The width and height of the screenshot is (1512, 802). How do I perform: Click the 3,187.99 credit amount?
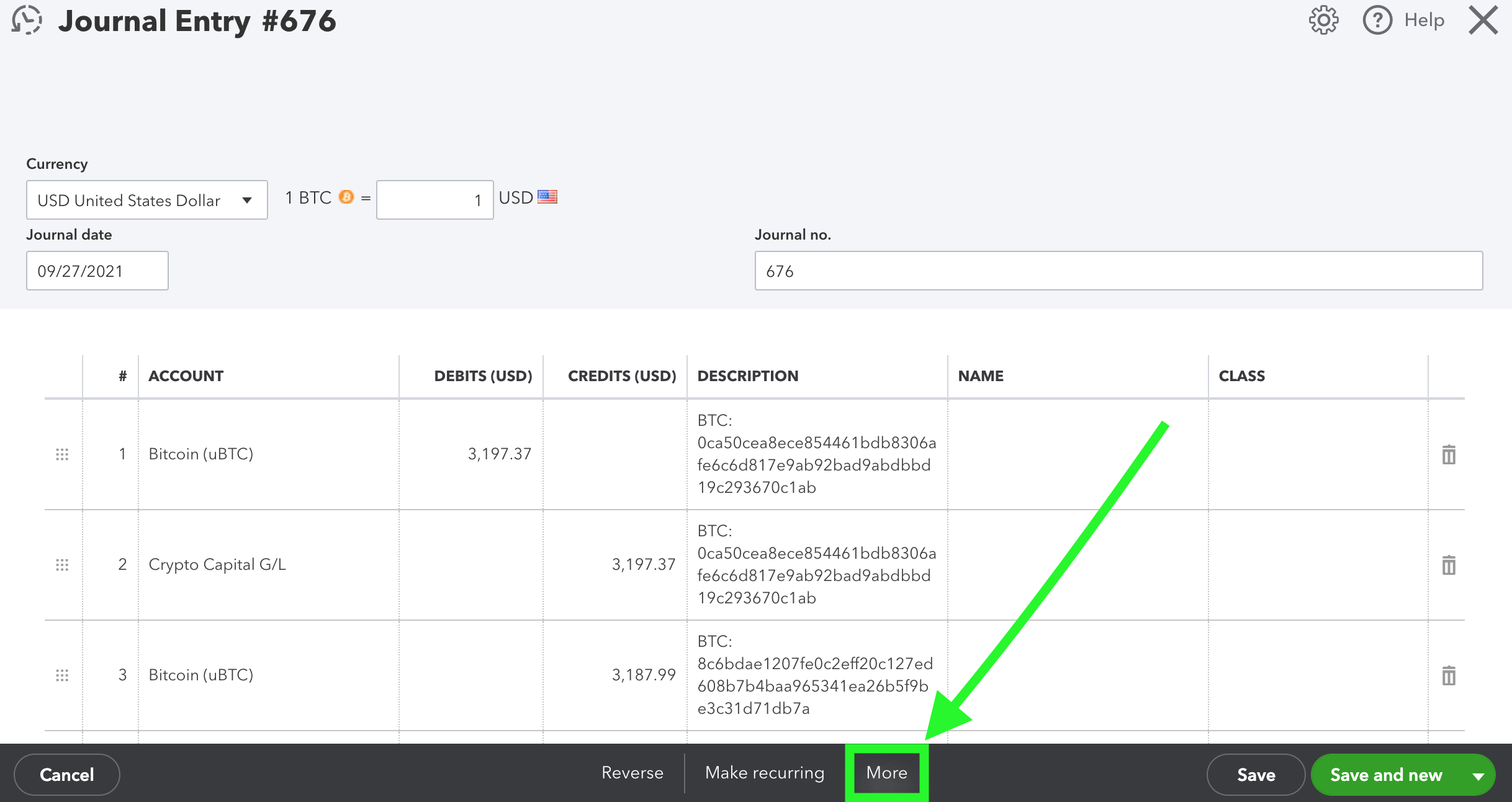pyautogui.click(x=644, y=675)
